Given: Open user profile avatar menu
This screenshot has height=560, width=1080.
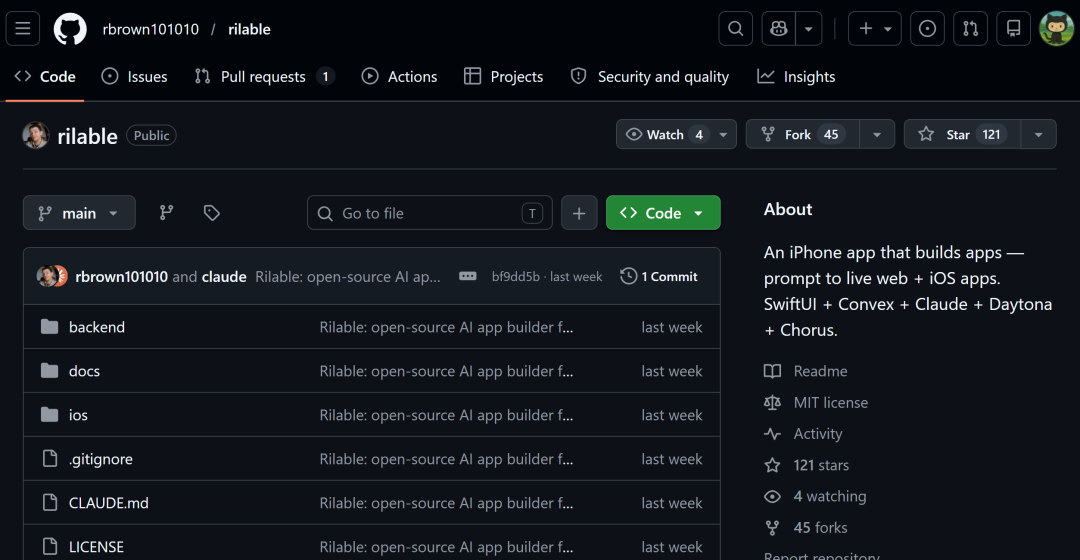Looking at the screenshot, I should [1056, 29].
